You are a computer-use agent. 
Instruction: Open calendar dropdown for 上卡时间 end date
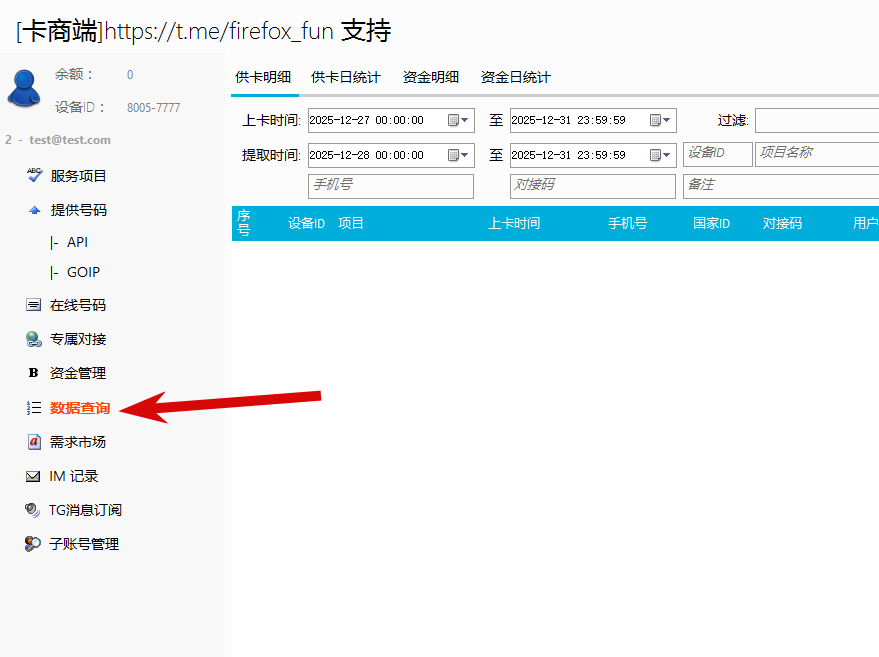[660, 120]
